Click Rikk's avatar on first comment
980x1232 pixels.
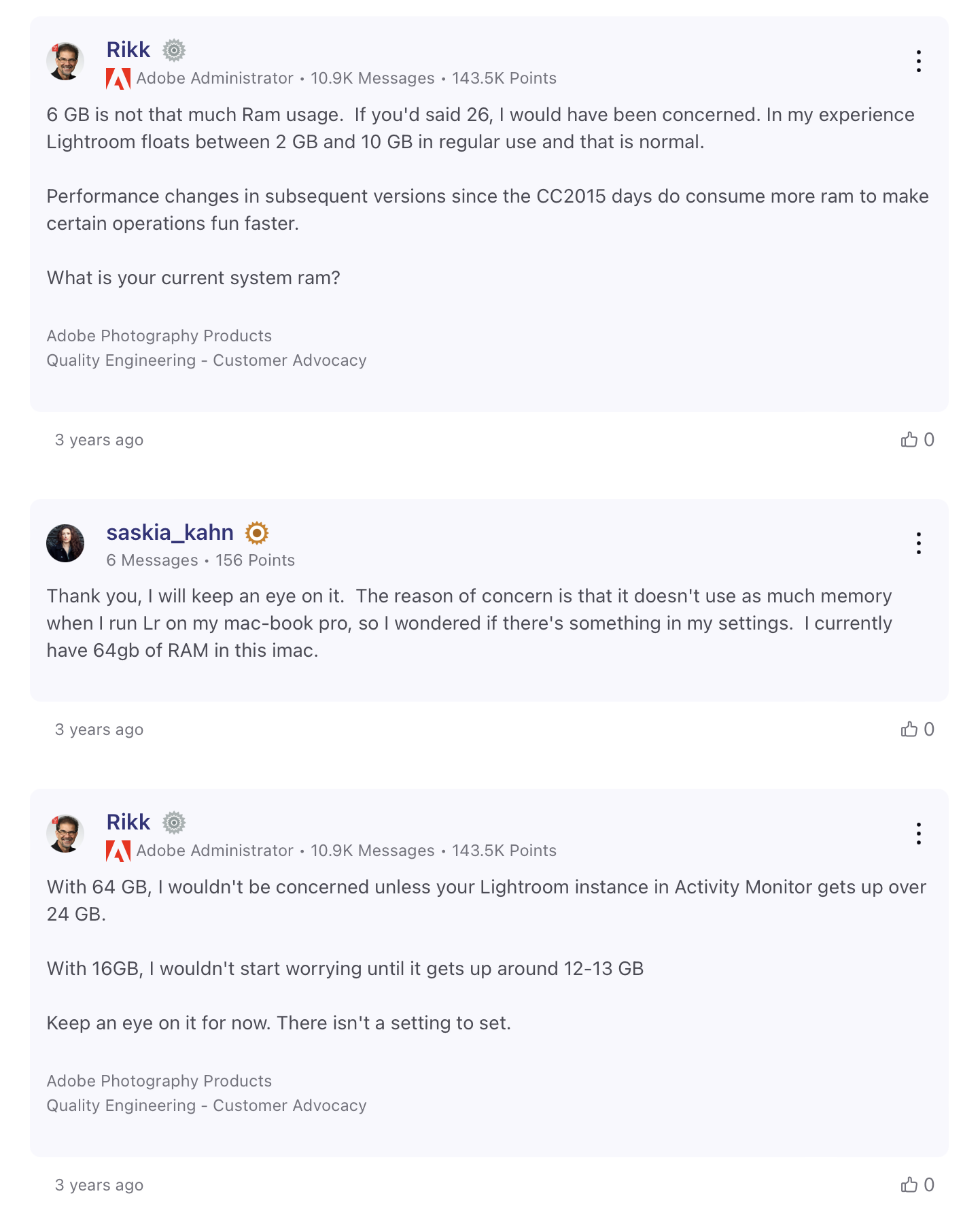click(65, 61)
